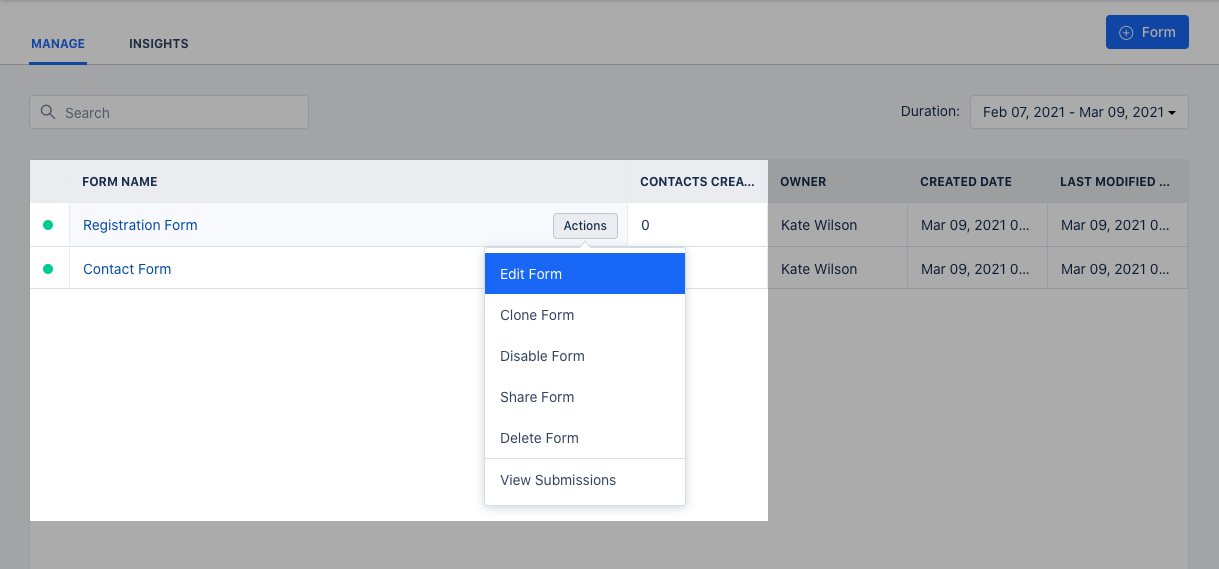Click the created date in Contact Form row
1219x569 pixels.
(975, 269)
